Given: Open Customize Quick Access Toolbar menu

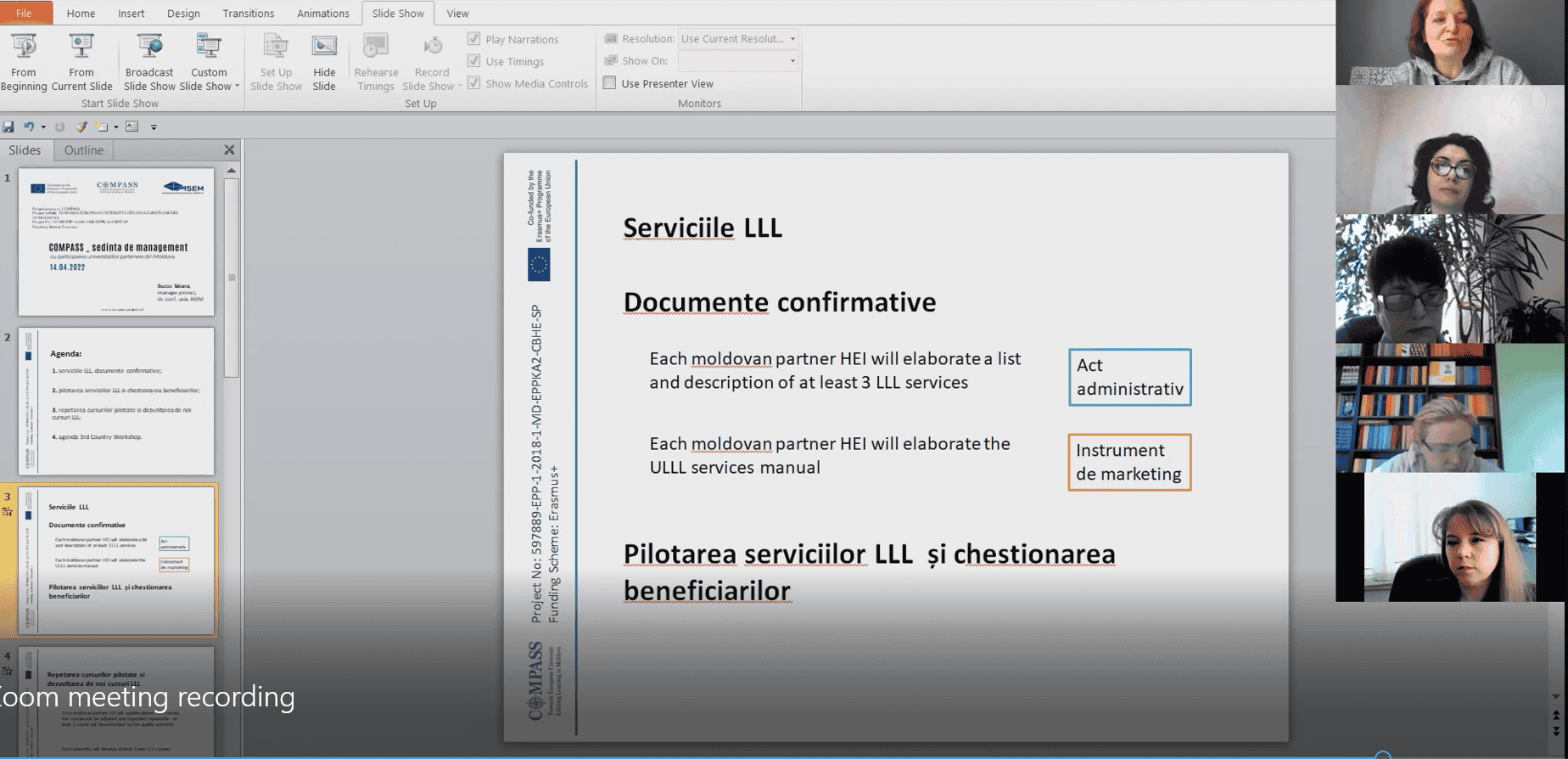Looking at the screenshot, I should [154, 127].
